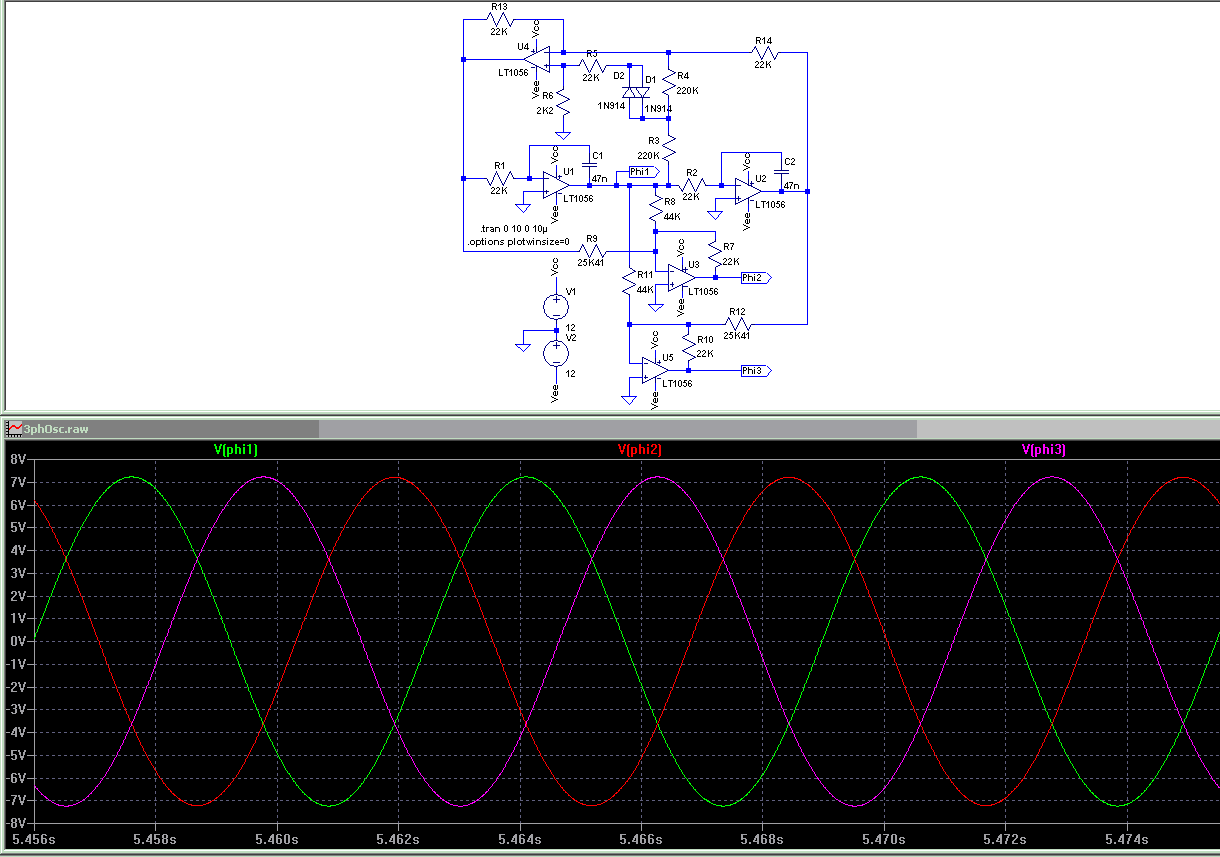Select the red V(phi2) trace label
The height and width of the screenshot is (857, 1220).
point(639,450)
